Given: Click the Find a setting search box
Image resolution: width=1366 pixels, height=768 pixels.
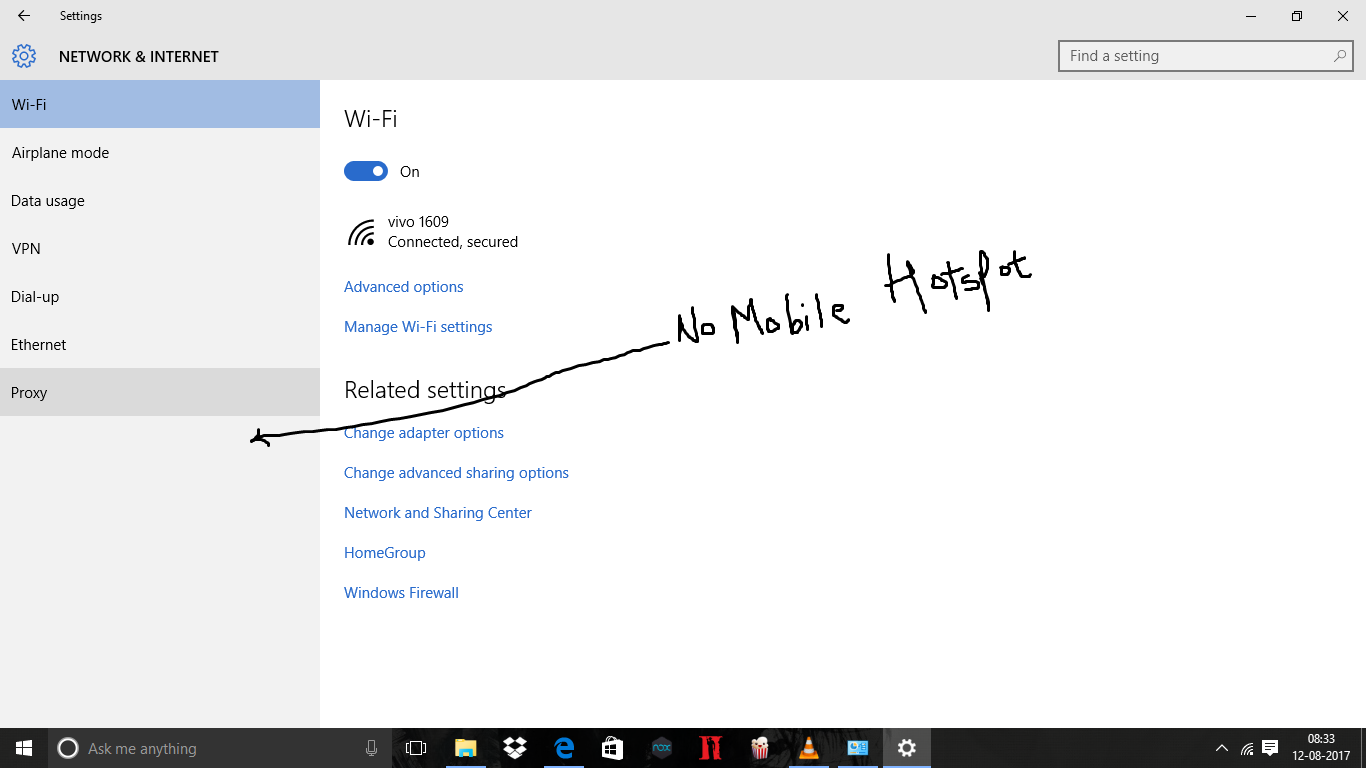Looking at the screenshot, I should pyautogui.click(x=1195, y=56).
